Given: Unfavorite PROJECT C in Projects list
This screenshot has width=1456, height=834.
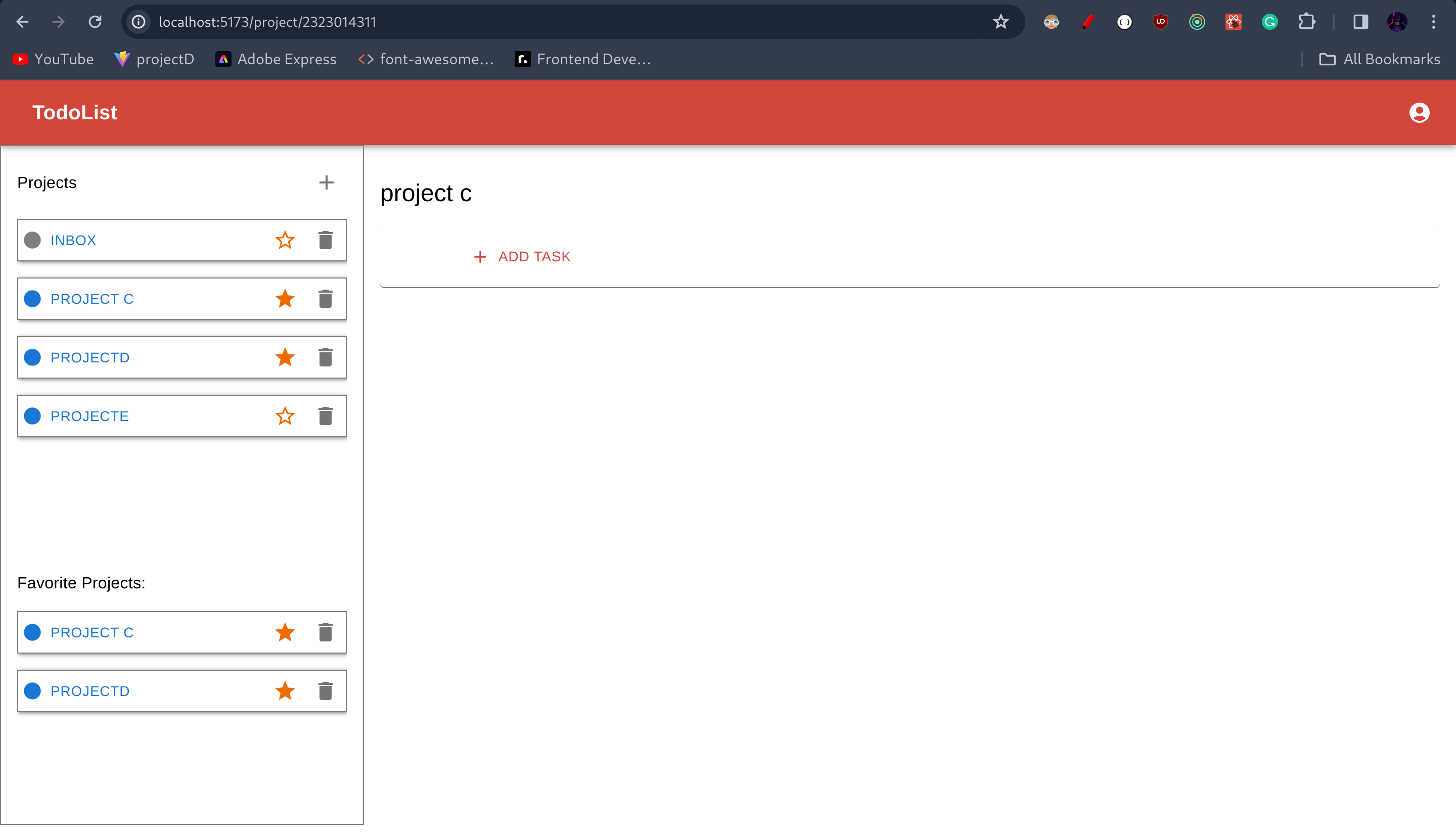Looking at the screenshot, I should click(x=285, y=298).
